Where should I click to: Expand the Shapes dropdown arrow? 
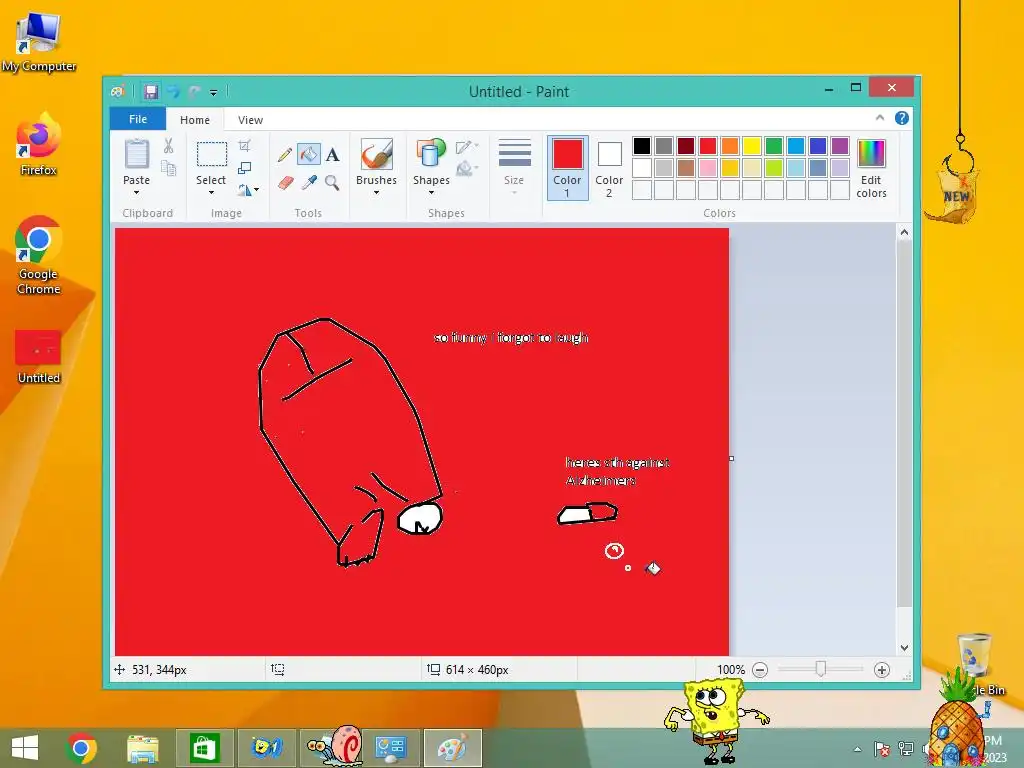tap(431, 193)
